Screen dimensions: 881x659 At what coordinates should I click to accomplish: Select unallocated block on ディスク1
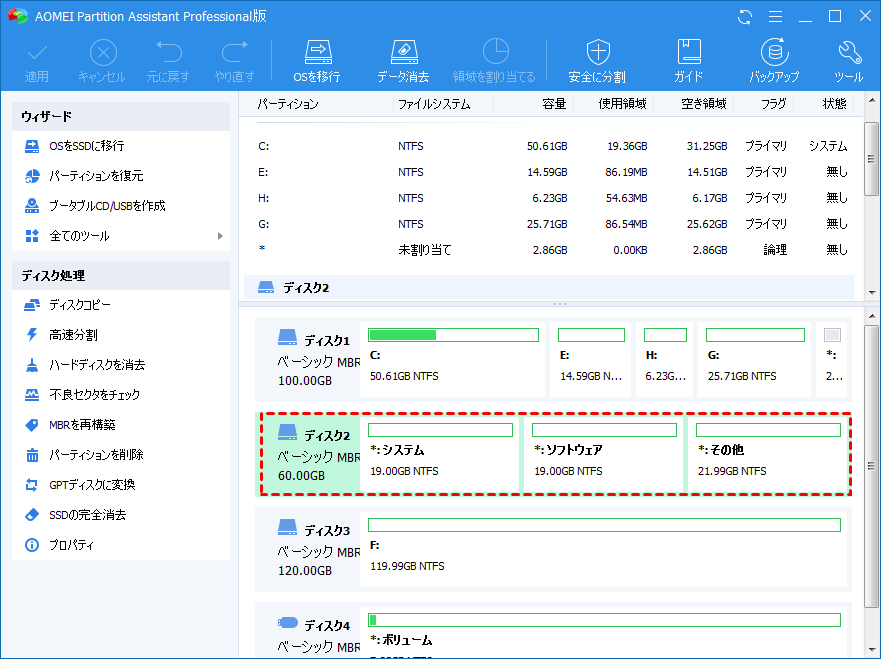832,360
